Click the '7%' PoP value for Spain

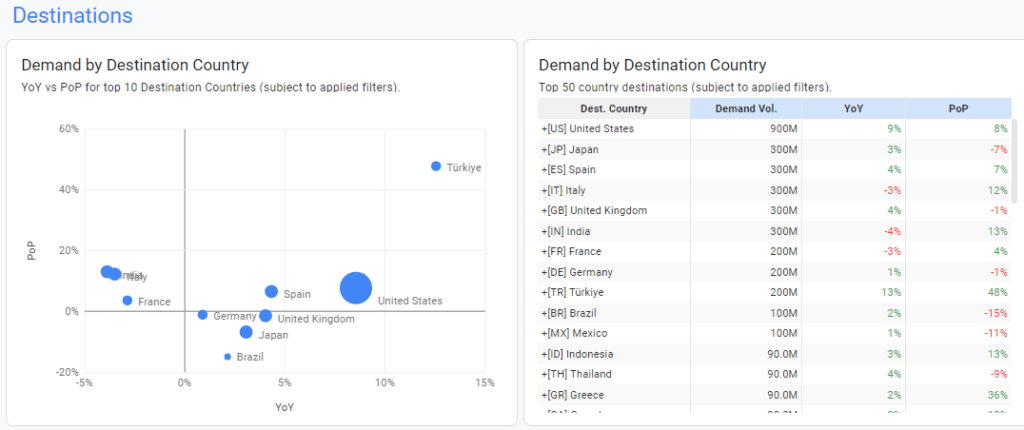tap(1001, 169)
